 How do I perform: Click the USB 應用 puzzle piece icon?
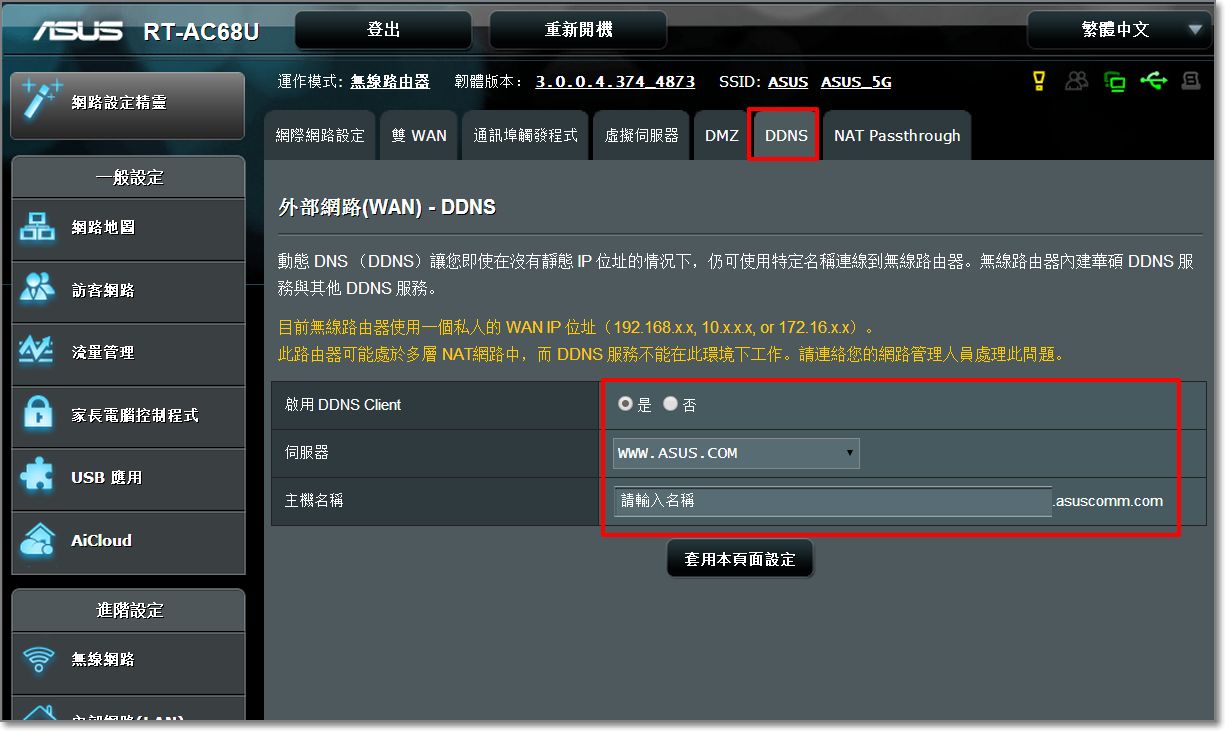coord(38,477)
